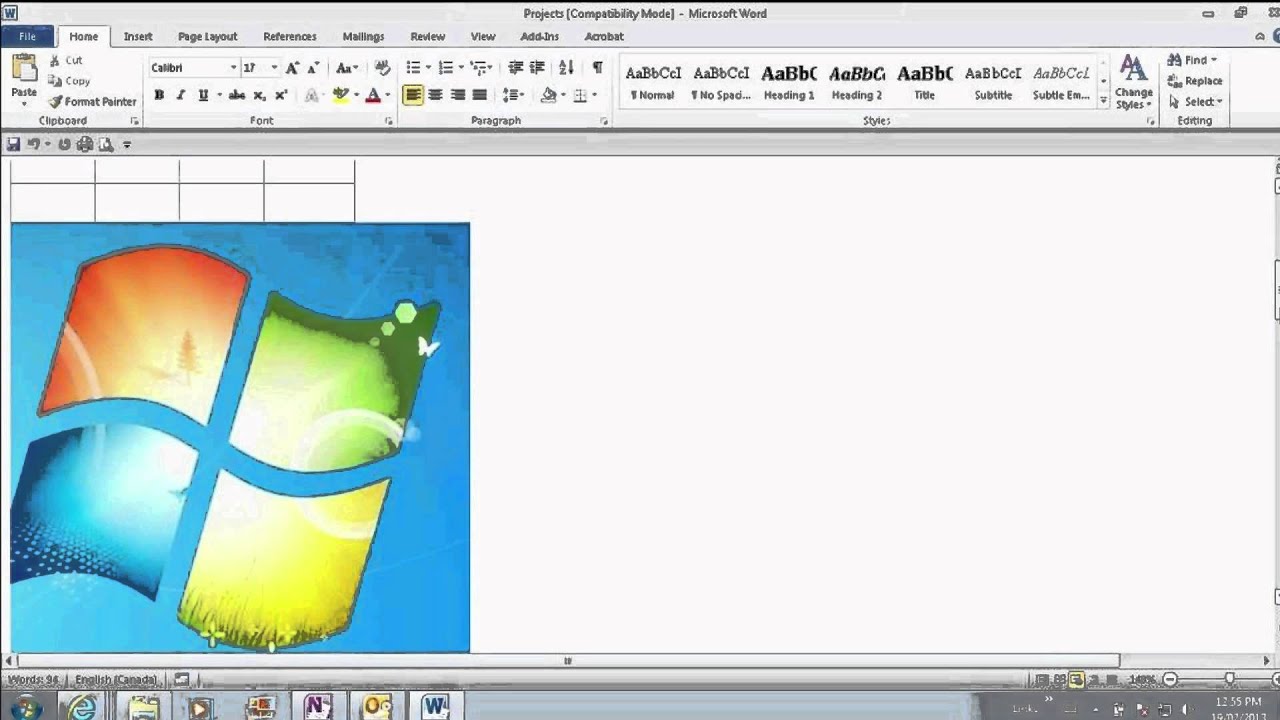Switch to the Insert tab
Image resolution: width=1280 pixels, height=720 pixels.
138,36
